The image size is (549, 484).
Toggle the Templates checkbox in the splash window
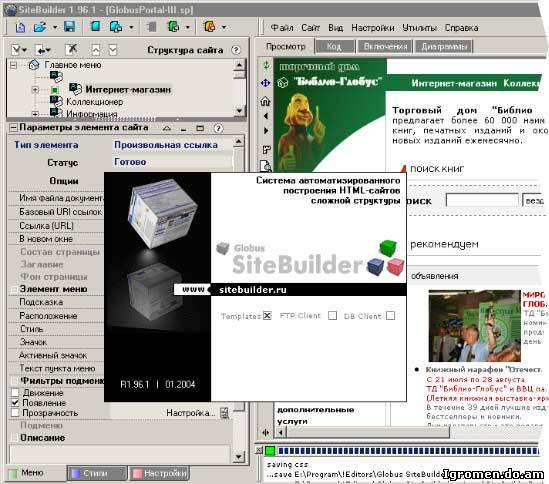pyautogui.click(x=267, y=316)
